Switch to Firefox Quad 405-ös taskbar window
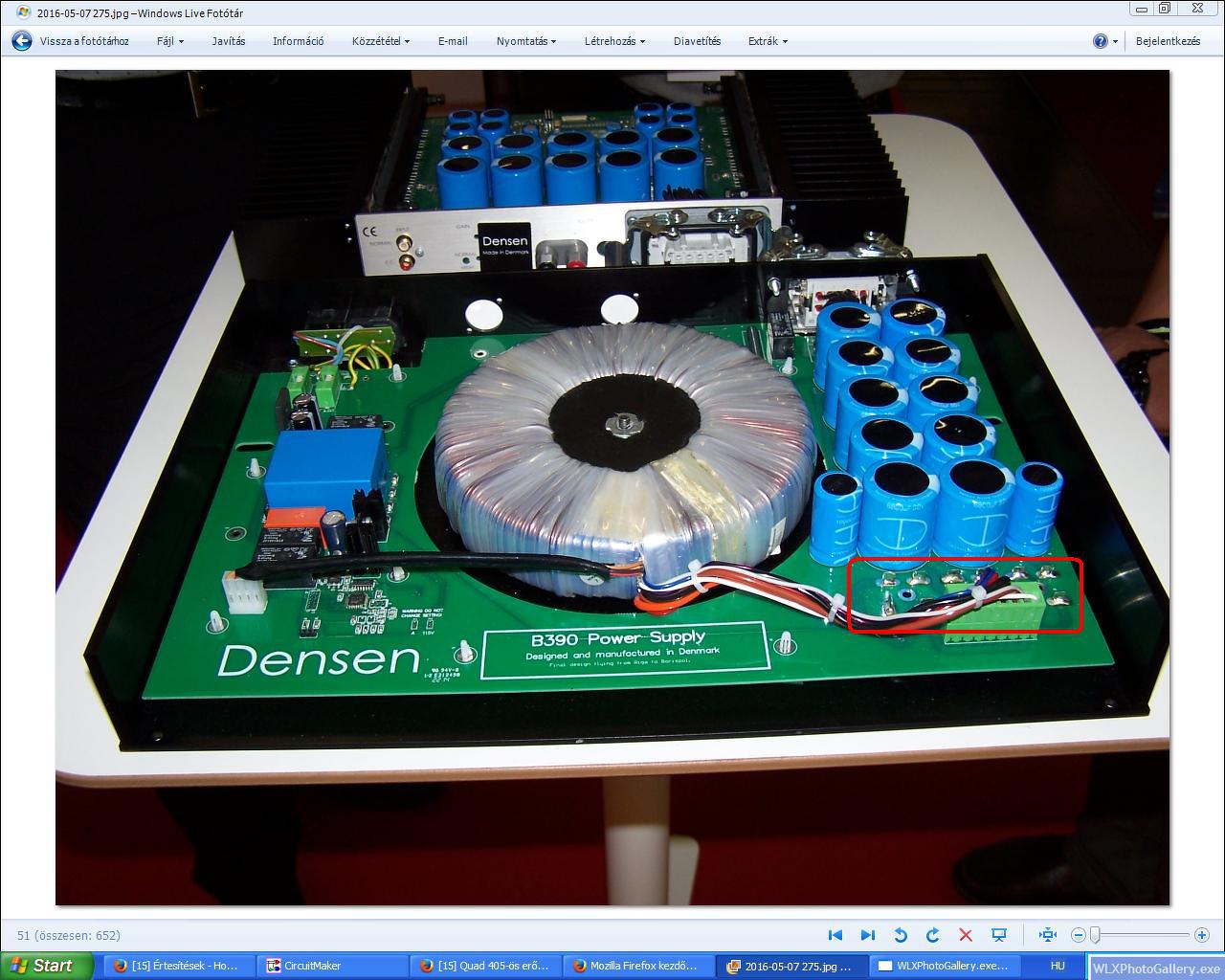Image resolution: width=1225 pixels, height=980 pixels. [486, 966]
